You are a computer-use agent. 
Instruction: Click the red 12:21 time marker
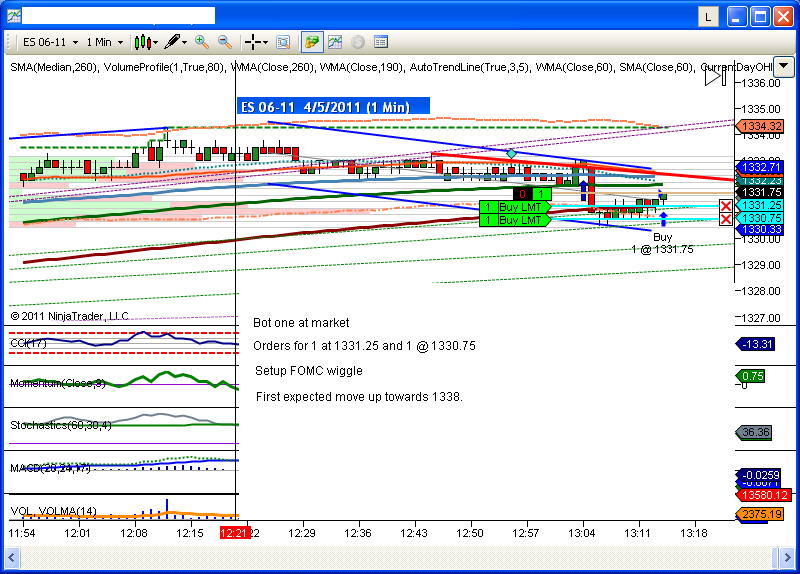coord(234,533)
